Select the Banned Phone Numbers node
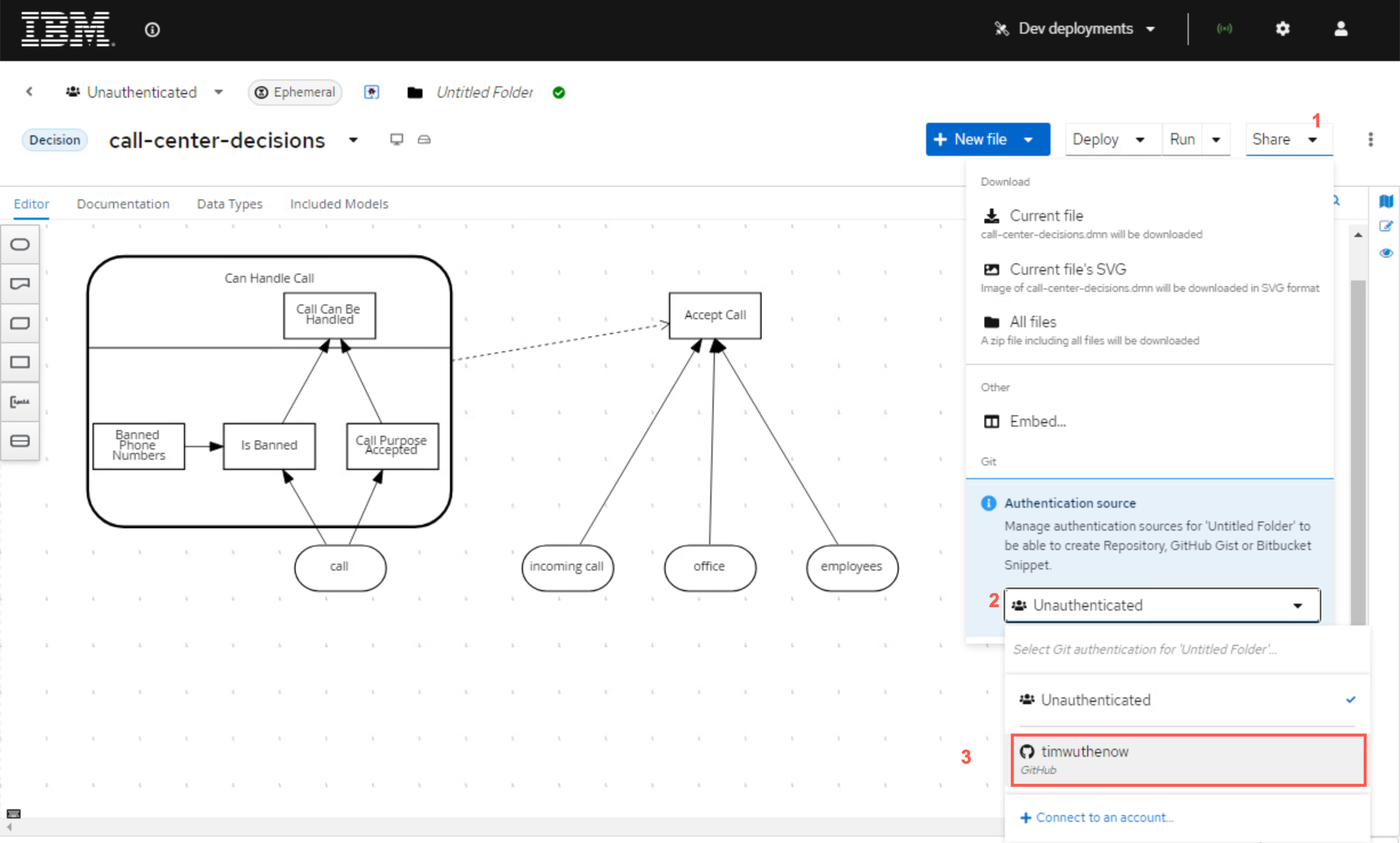The image size is (1400, 843). [x=138, y=445]
